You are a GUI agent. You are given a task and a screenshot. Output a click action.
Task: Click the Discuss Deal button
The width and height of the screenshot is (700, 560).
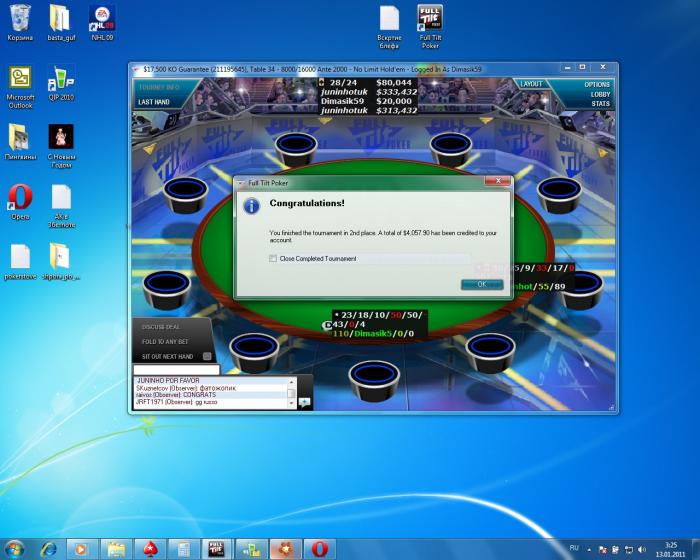pyautogui.click(x=160, y=326)
